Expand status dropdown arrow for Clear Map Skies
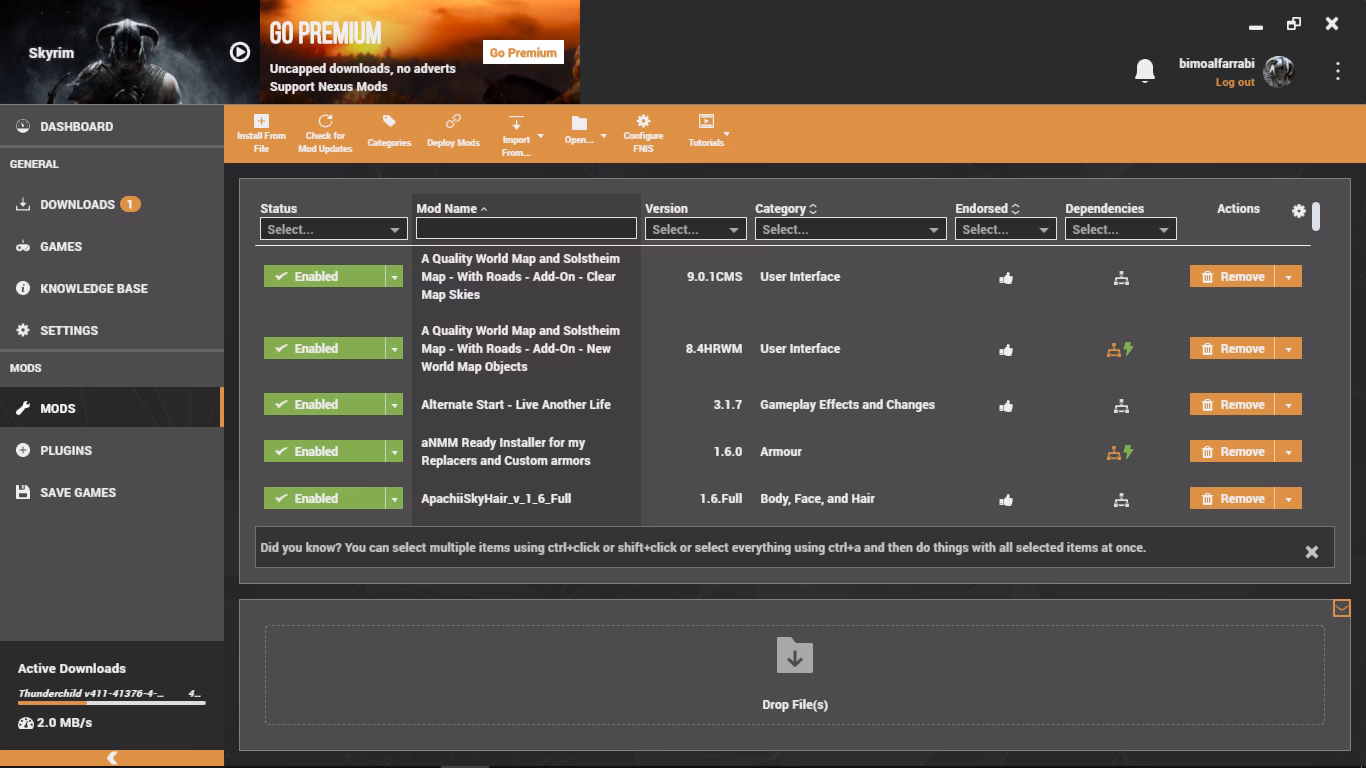This screenshot has height=768, width=1366. pyautogui.click(x=395, y=277)
